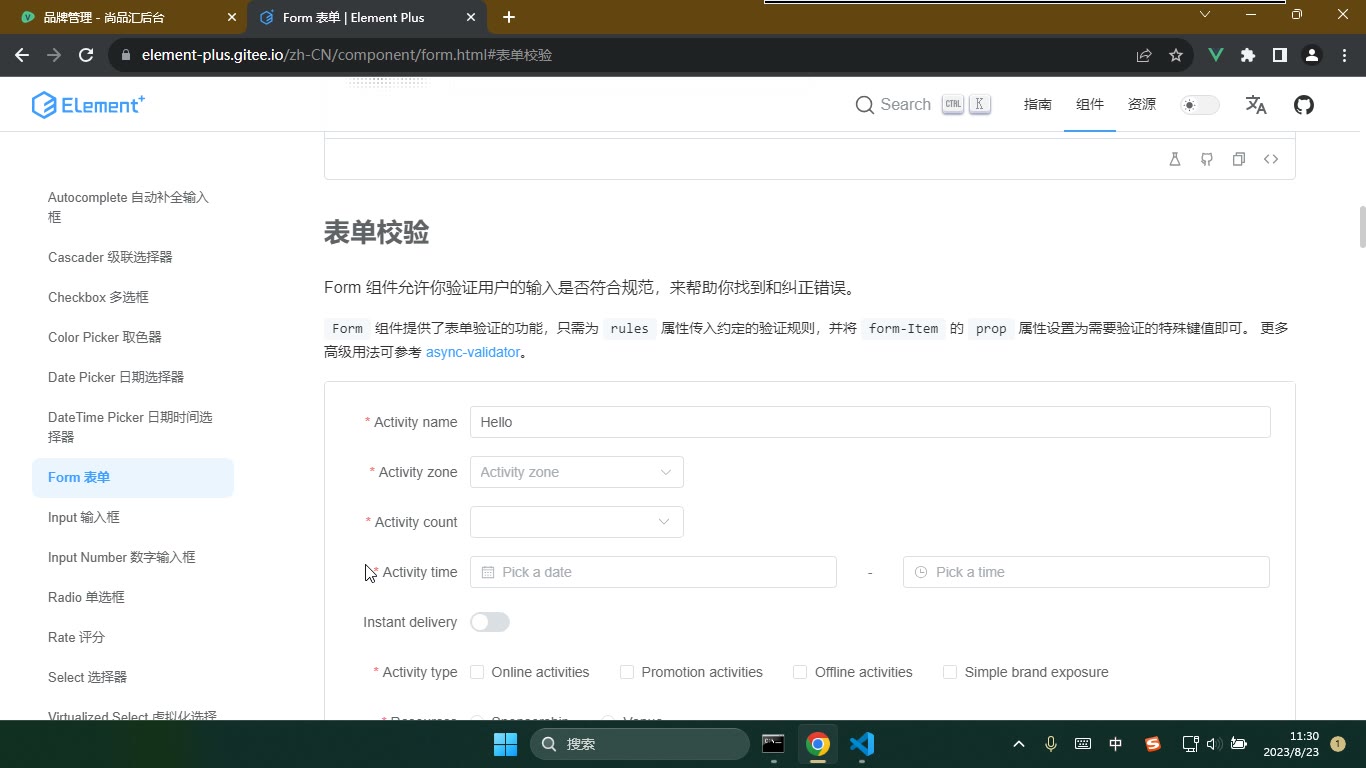1366x768 pixels.
Task: Open the Pick a time picker
Action: (1086, 572)
